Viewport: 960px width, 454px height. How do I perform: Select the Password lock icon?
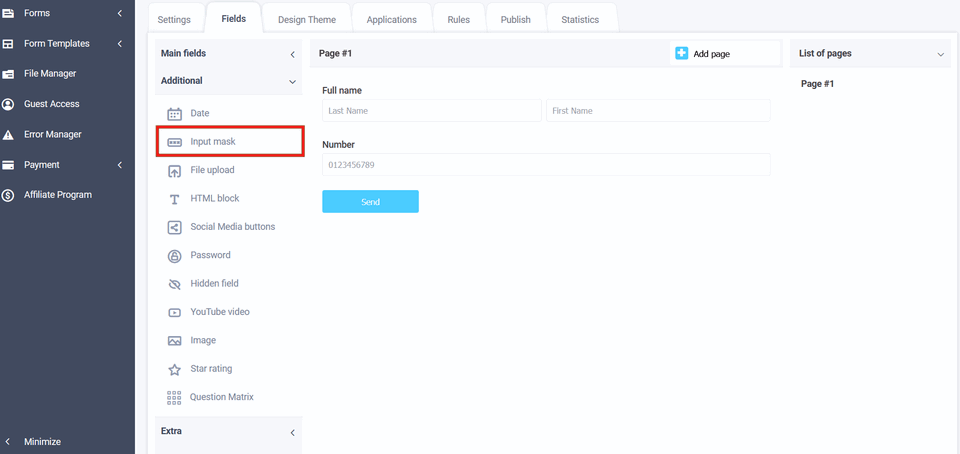point(174,256)
